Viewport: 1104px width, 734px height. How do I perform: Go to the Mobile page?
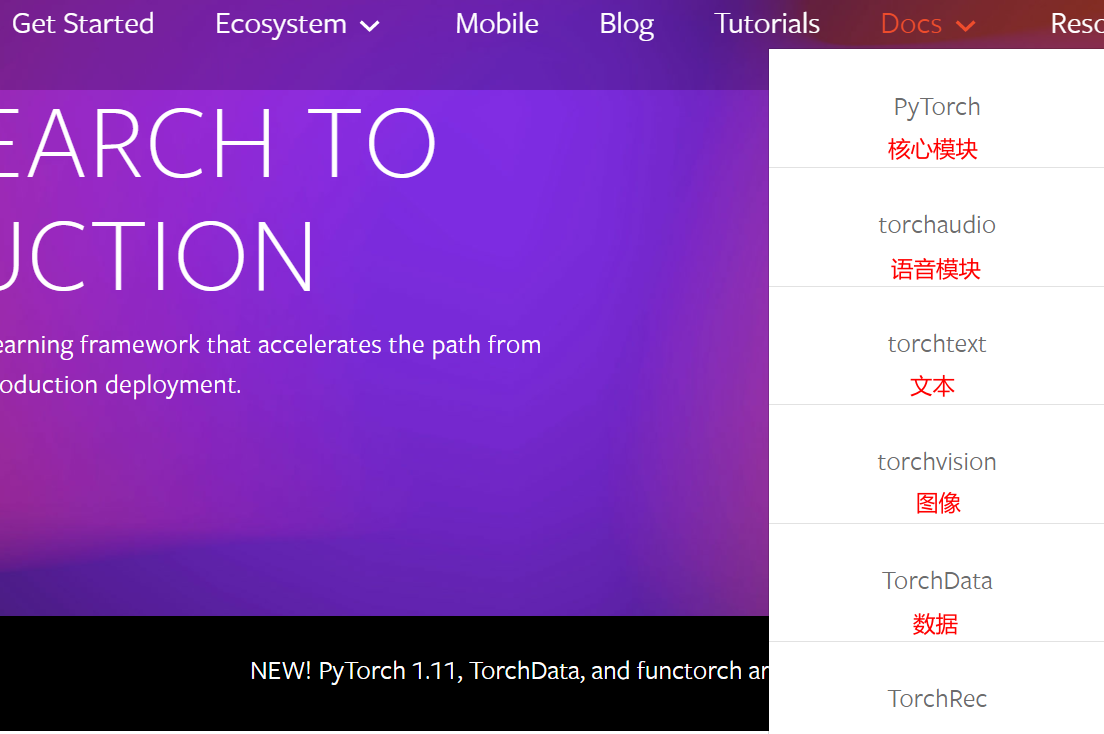pos(496,24)
